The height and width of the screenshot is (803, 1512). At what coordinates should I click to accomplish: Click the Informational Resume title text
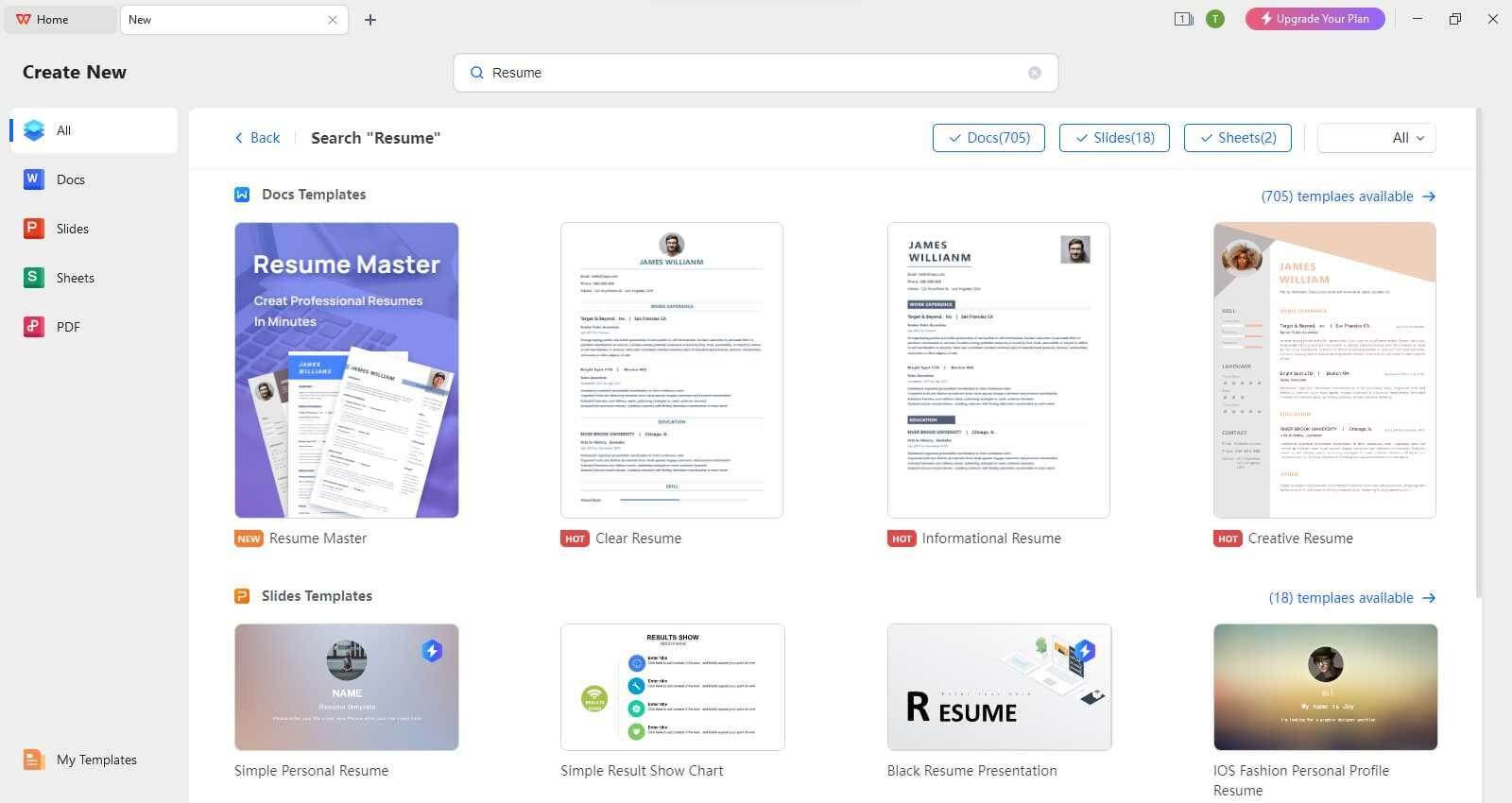(991, 538)
